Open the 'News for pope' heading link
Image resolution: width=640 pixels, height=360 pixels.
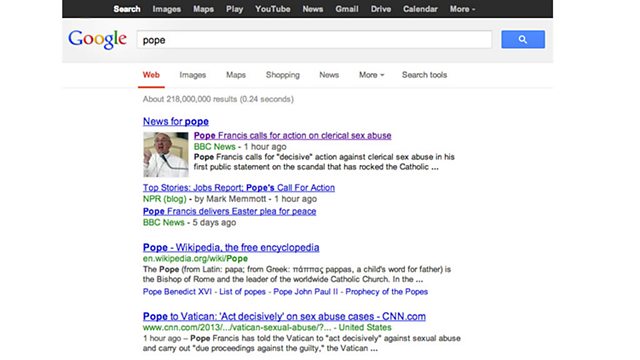176,122
